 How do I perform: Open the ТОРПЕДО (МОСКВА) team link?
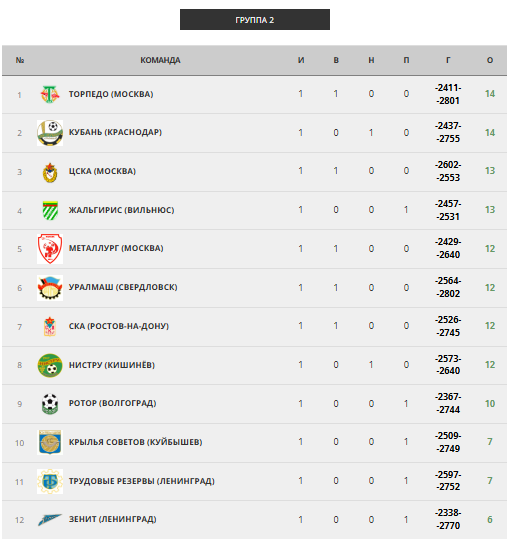click(x=111, y=94)
